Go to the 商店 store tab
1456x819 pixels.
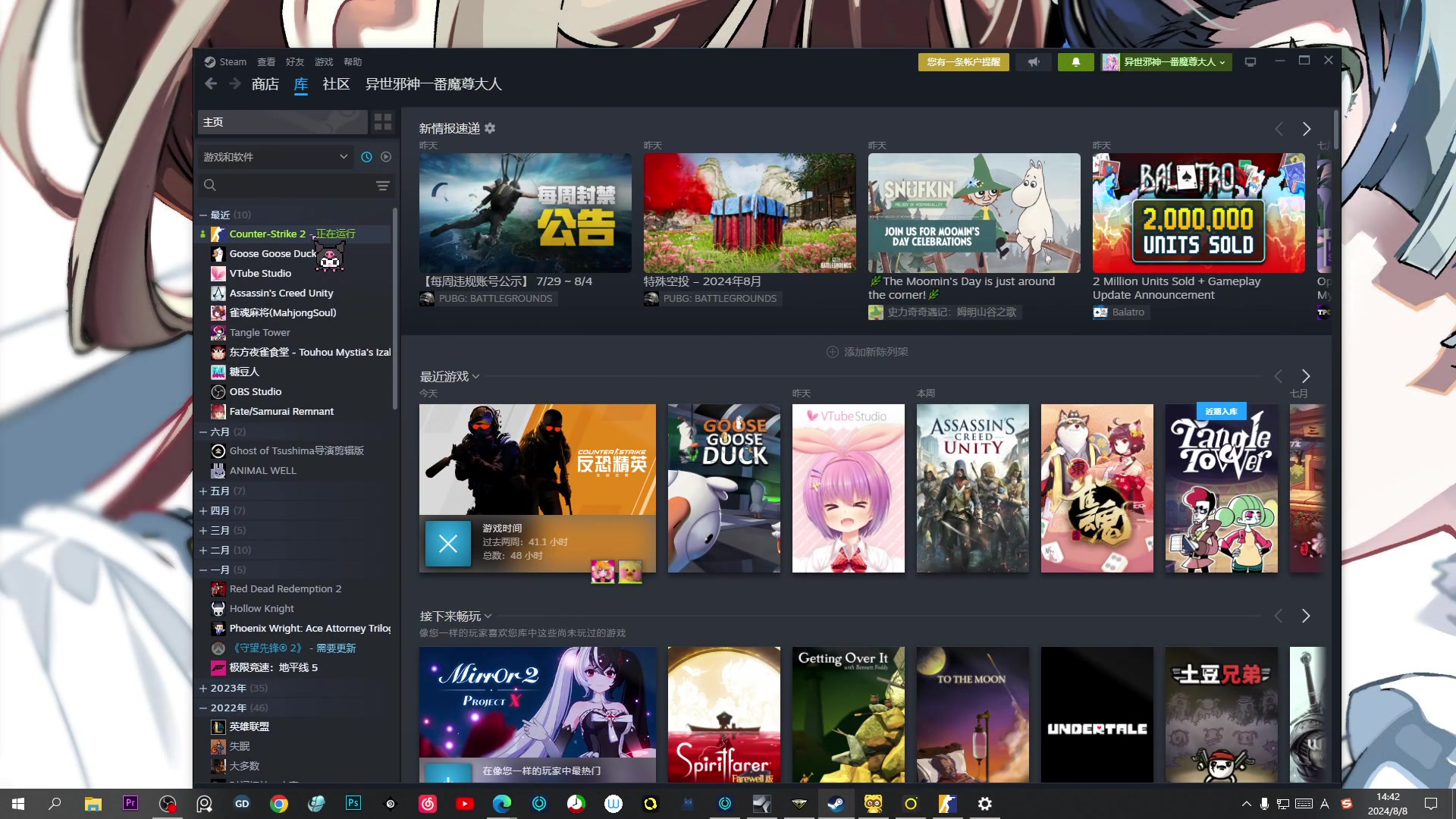tap(265, 84)
